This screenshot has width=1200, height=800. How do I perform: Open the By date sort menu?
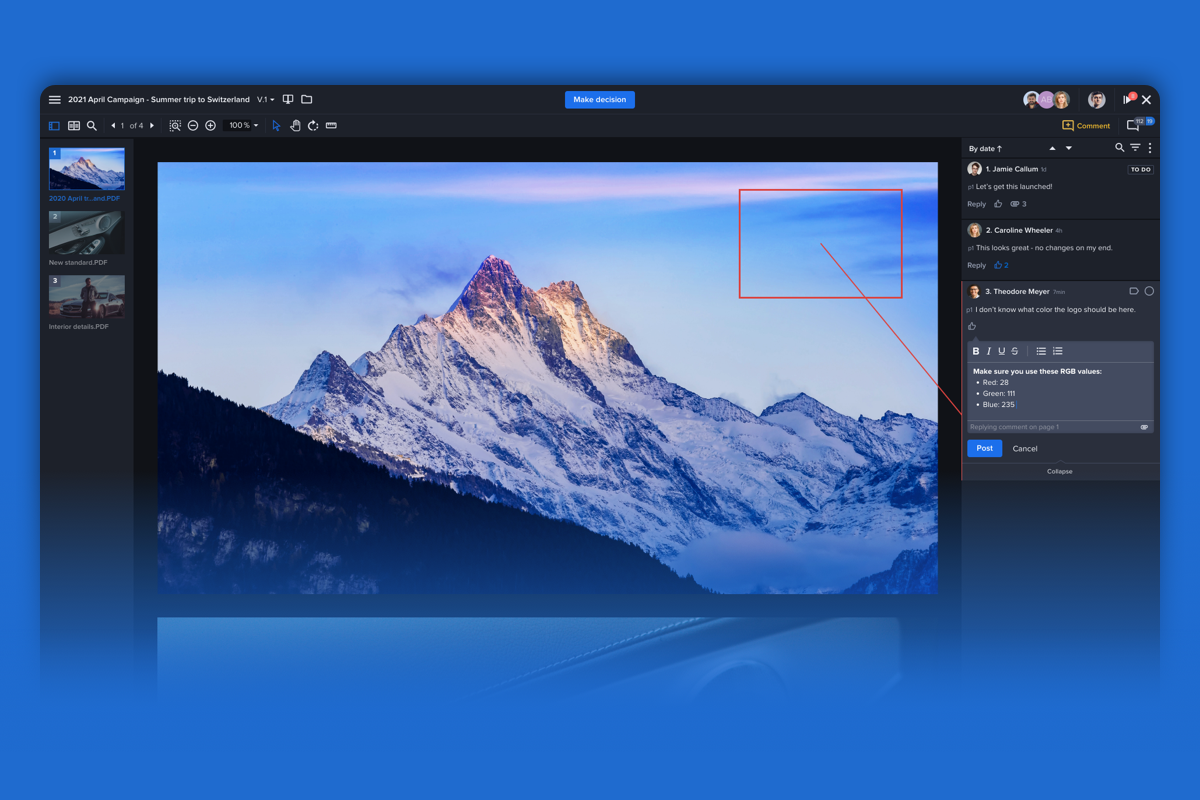tap(985, 147)
